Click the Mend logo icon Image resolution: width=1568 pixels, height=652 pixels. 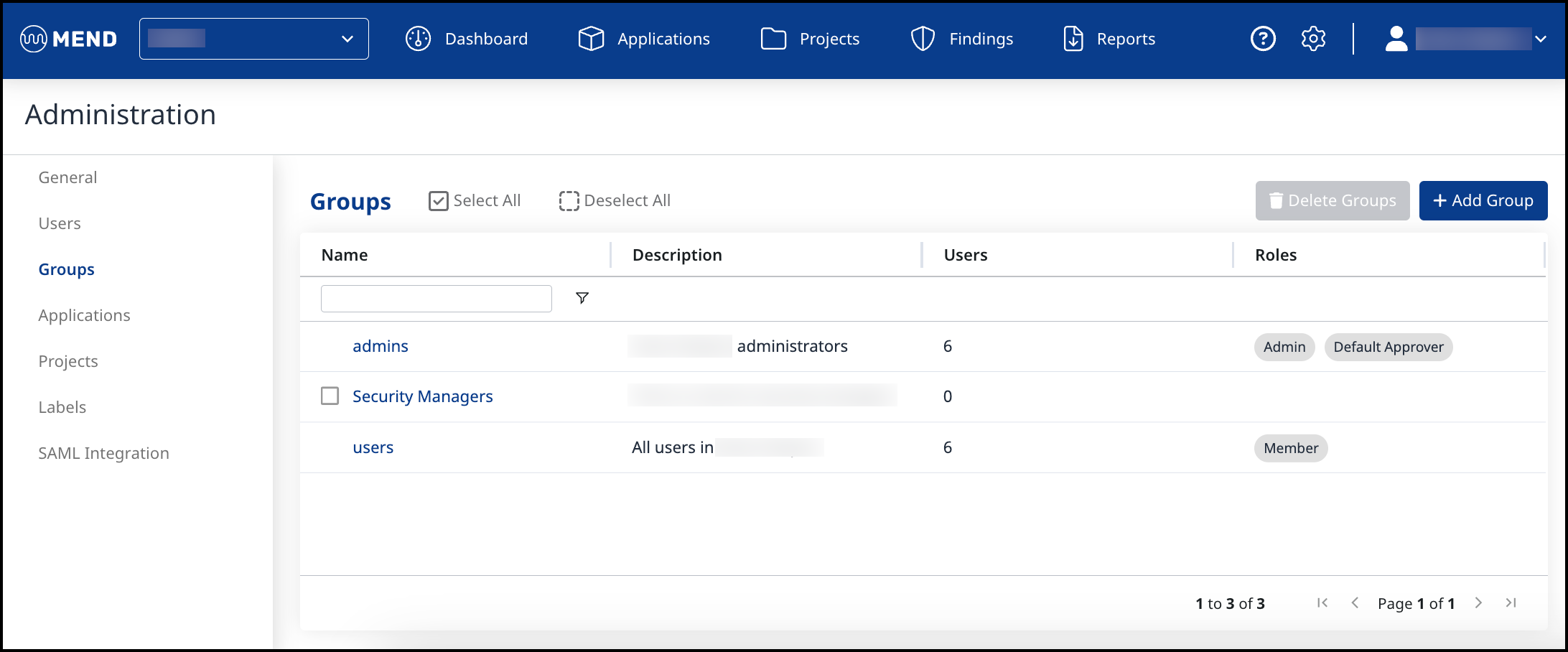[x=34, y=39]
